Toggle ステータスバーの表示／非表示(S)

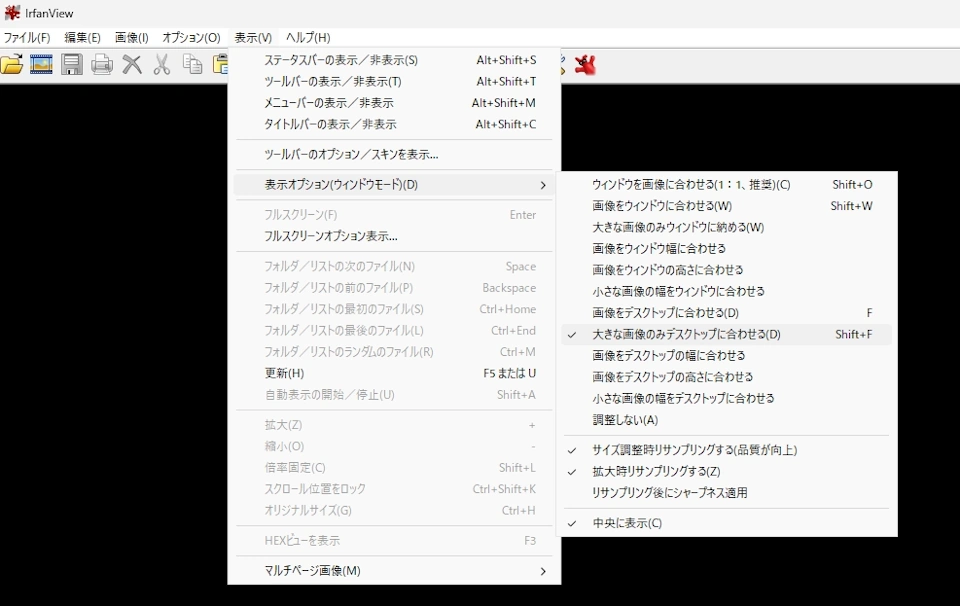394,60
